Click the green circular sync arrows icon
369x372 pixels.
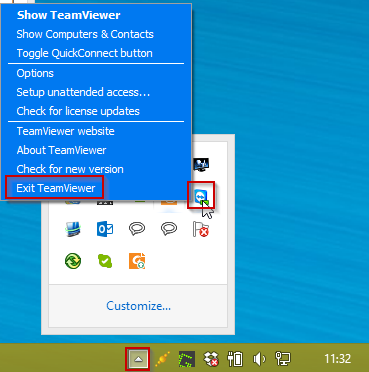[73, 261]
